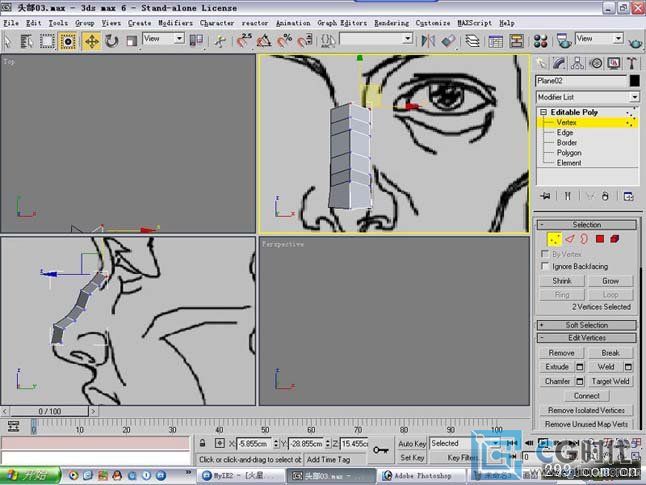Open the Rendering menu
The height and width of the screenshot is (485, 646).
pos(391,23)
